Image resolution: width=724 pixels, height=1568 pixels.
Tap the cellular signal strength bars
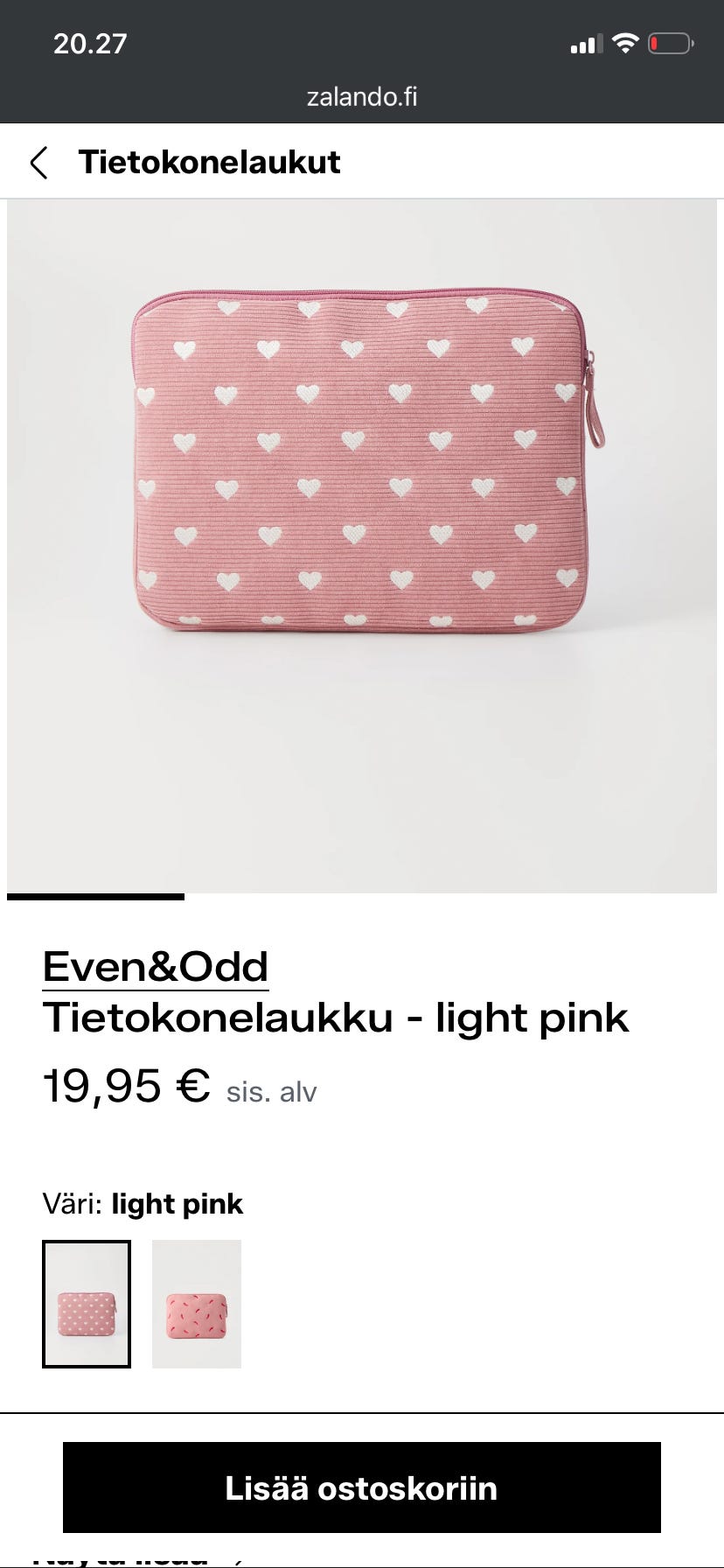(586, 44)
